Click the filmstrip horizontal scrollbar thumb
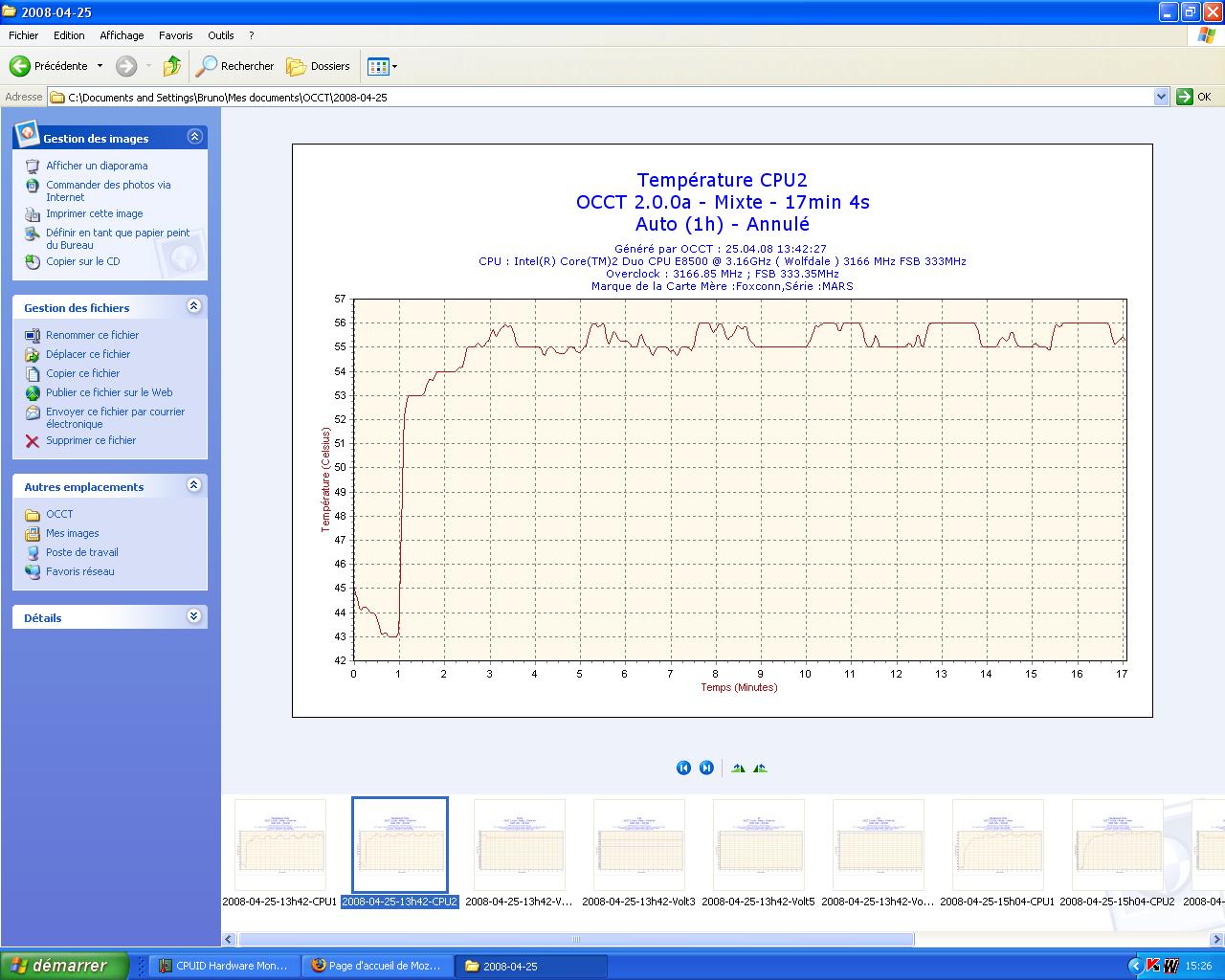1225x980 pixels. click(574, 940)
